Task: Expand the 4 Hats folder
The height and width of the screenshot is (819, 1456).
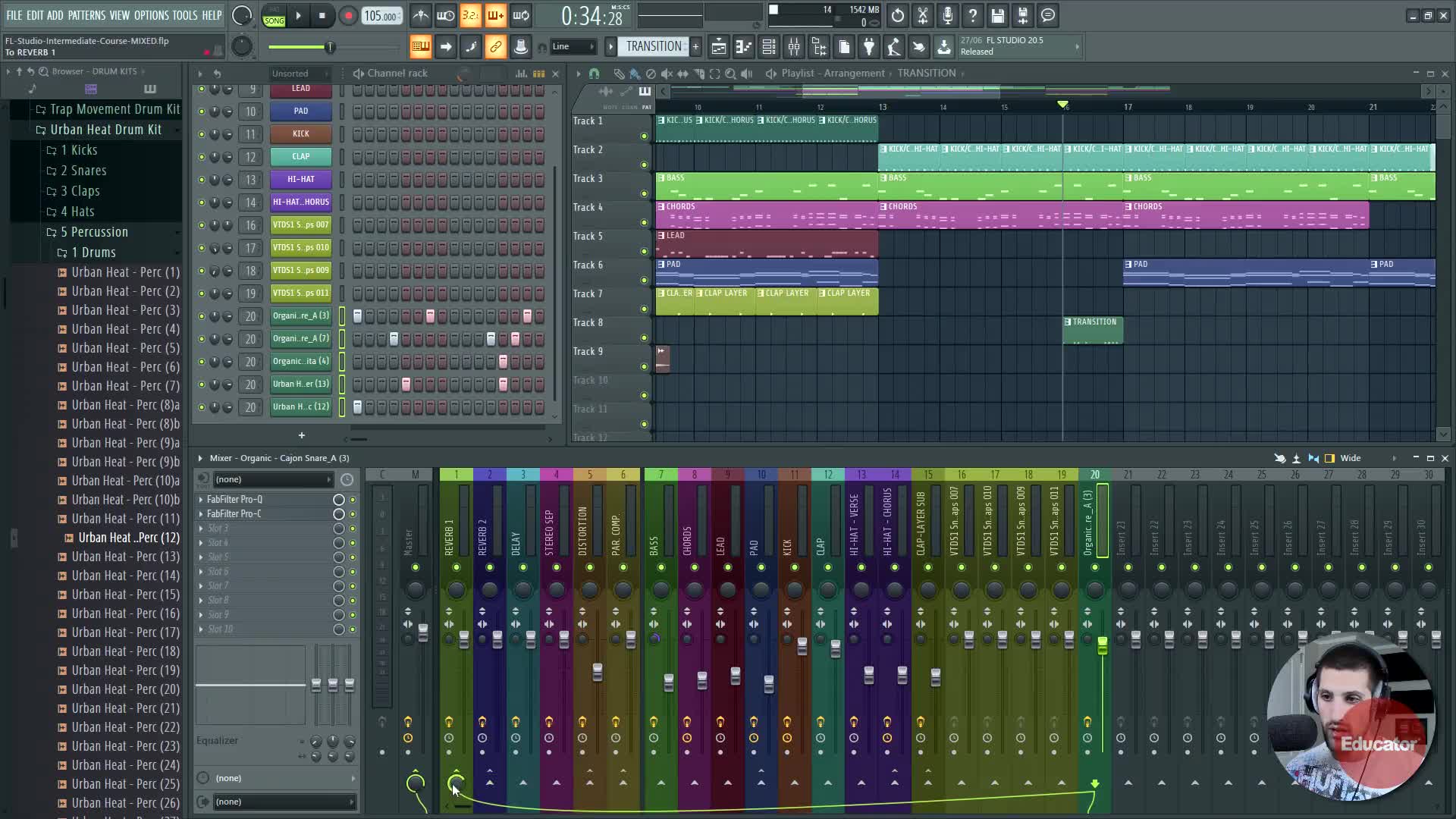Action: [77, 212]
